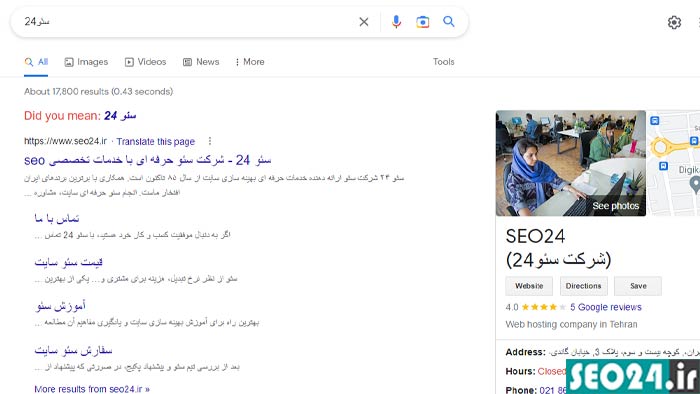Open options dots next to seo24.ir result
The image size is (700, 394).
[210, 141]
